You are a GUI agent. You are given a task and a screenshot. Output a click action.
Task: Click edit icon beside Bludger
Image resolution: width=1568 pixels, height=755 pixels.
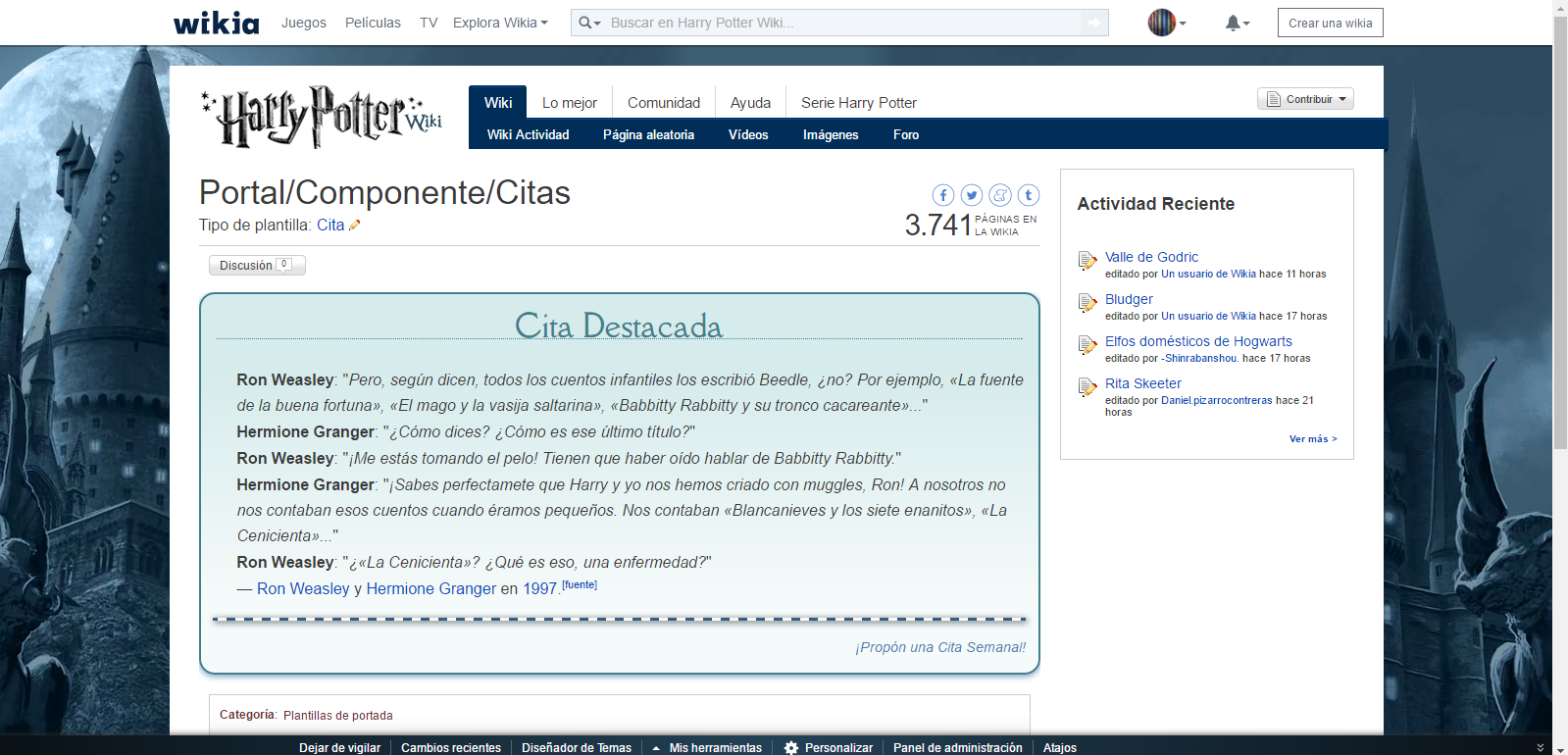tap(1087, 303)
